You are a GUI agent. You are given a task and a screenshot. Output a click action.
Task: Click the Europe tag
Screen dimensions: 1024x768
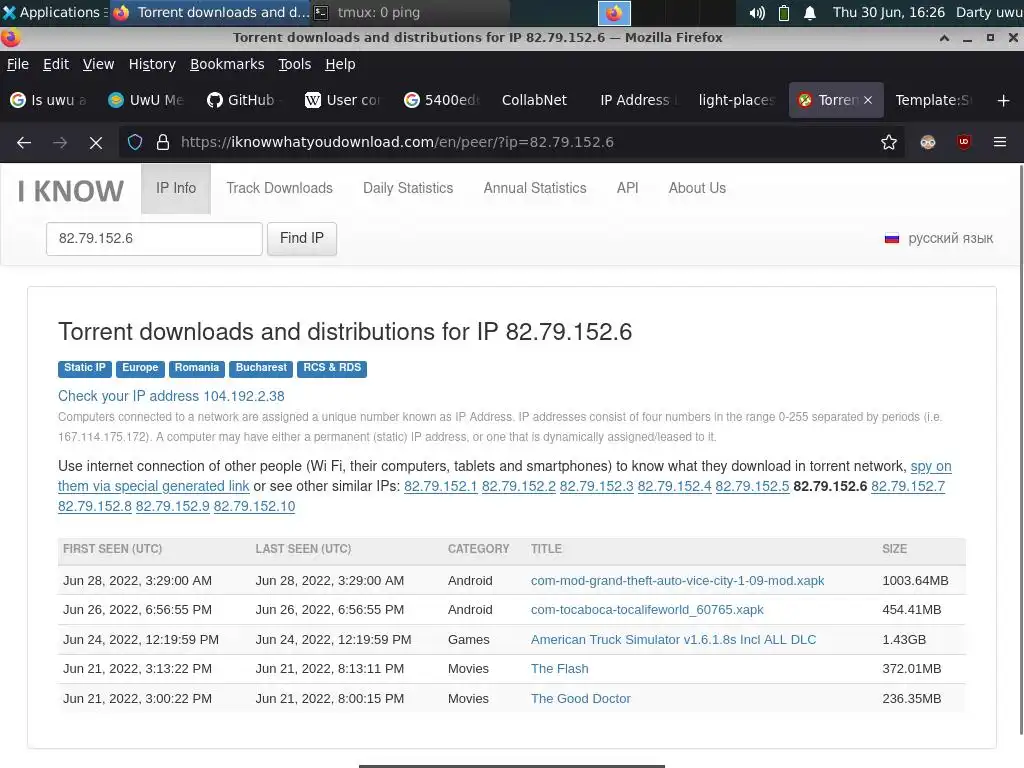[x=140, y=368]
